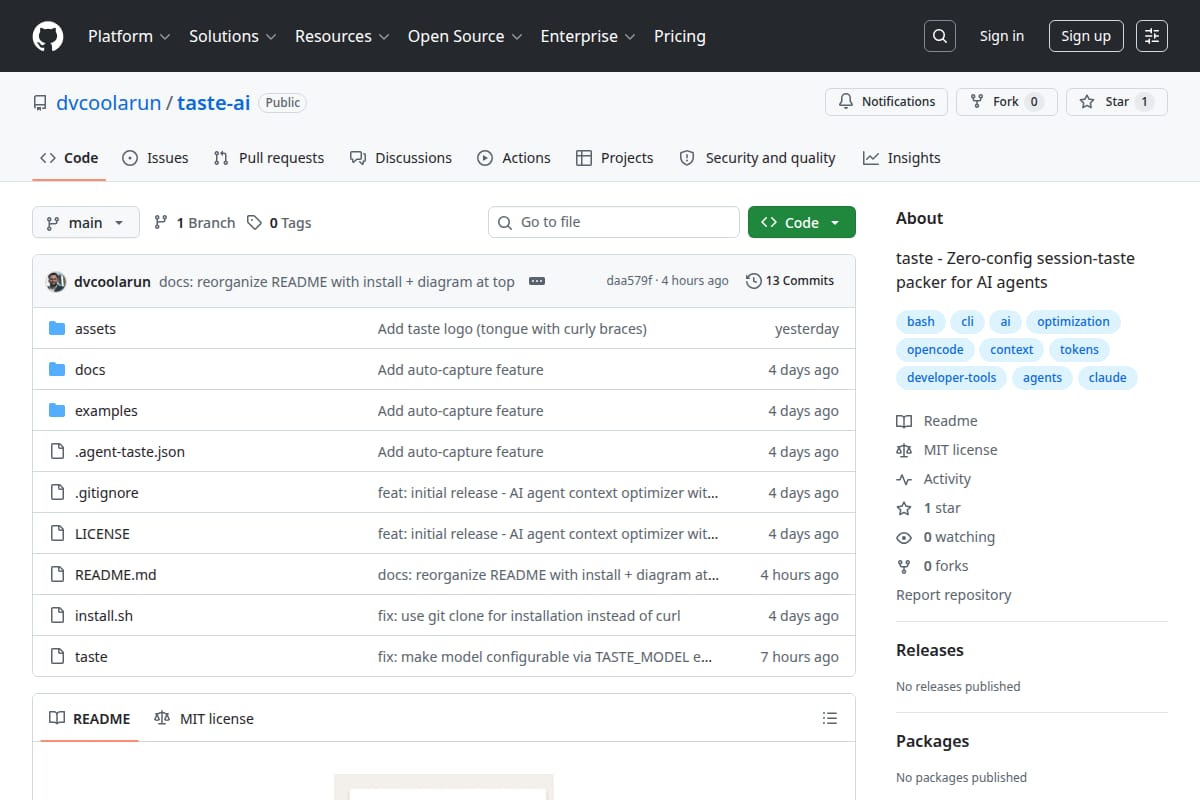Image resolution: width=1200 pixels, height=800 pixels.
Task: Open the 13 Commits history
Action: (x=790, y=281)
